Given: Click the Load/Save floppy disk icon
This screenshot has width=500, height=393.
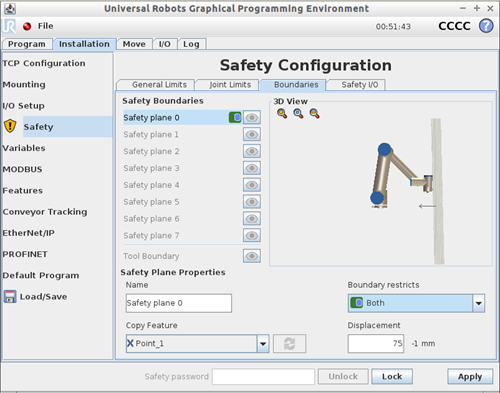Looking at the screenshot, I should pos(10,296).
